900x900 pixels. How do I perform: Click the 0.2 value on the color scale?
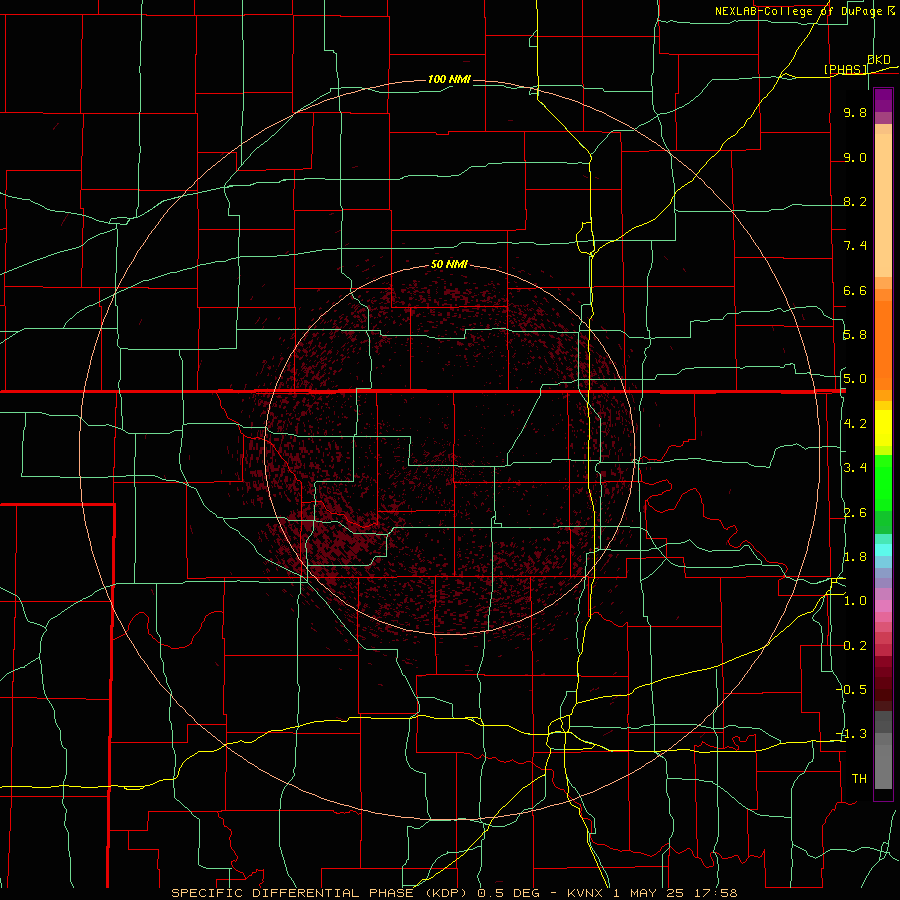click(855, 646)
